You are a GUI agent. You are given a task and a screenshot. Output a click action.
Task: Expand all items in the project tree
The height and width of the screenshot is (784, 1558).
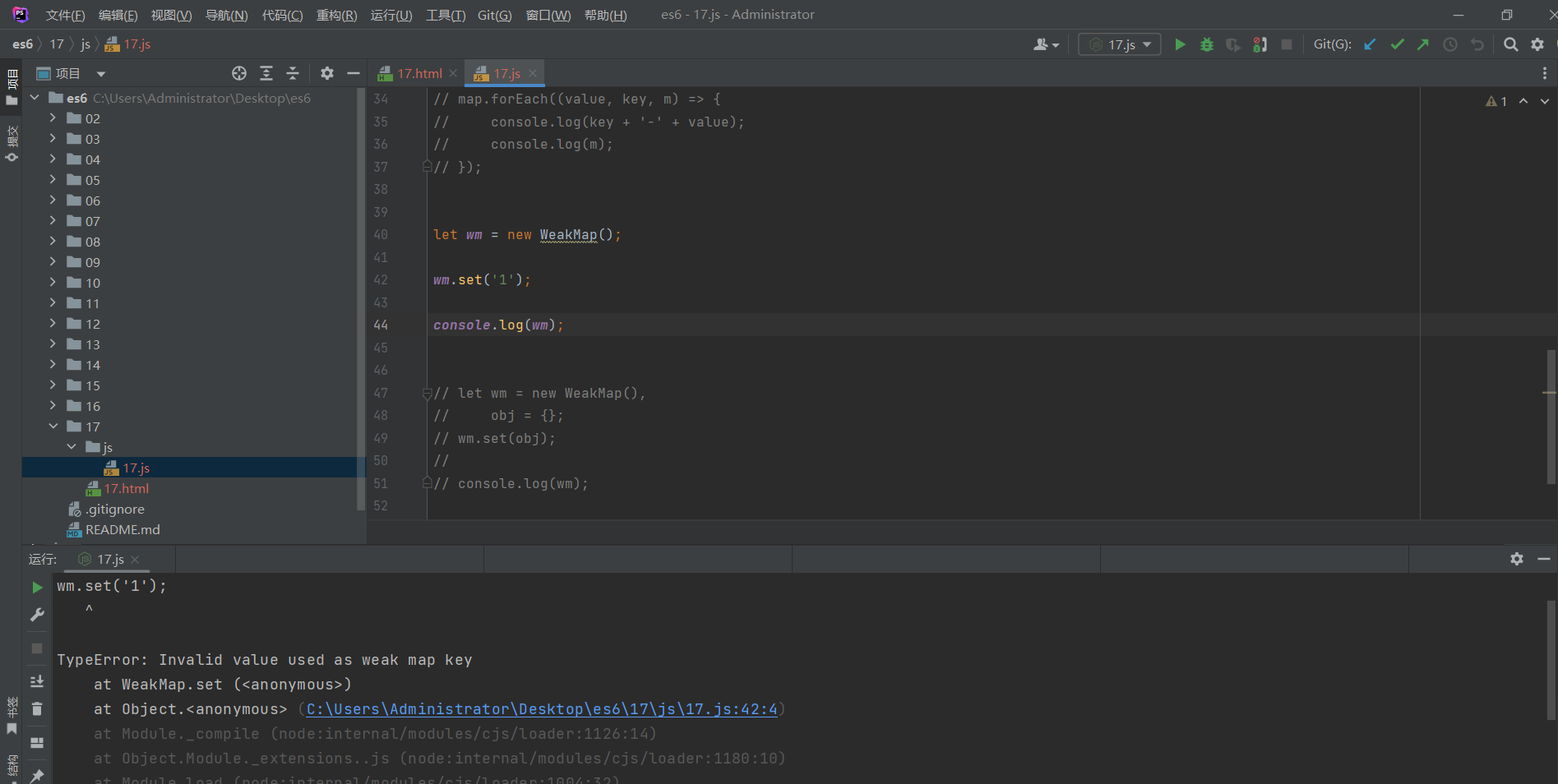point(266,73)
